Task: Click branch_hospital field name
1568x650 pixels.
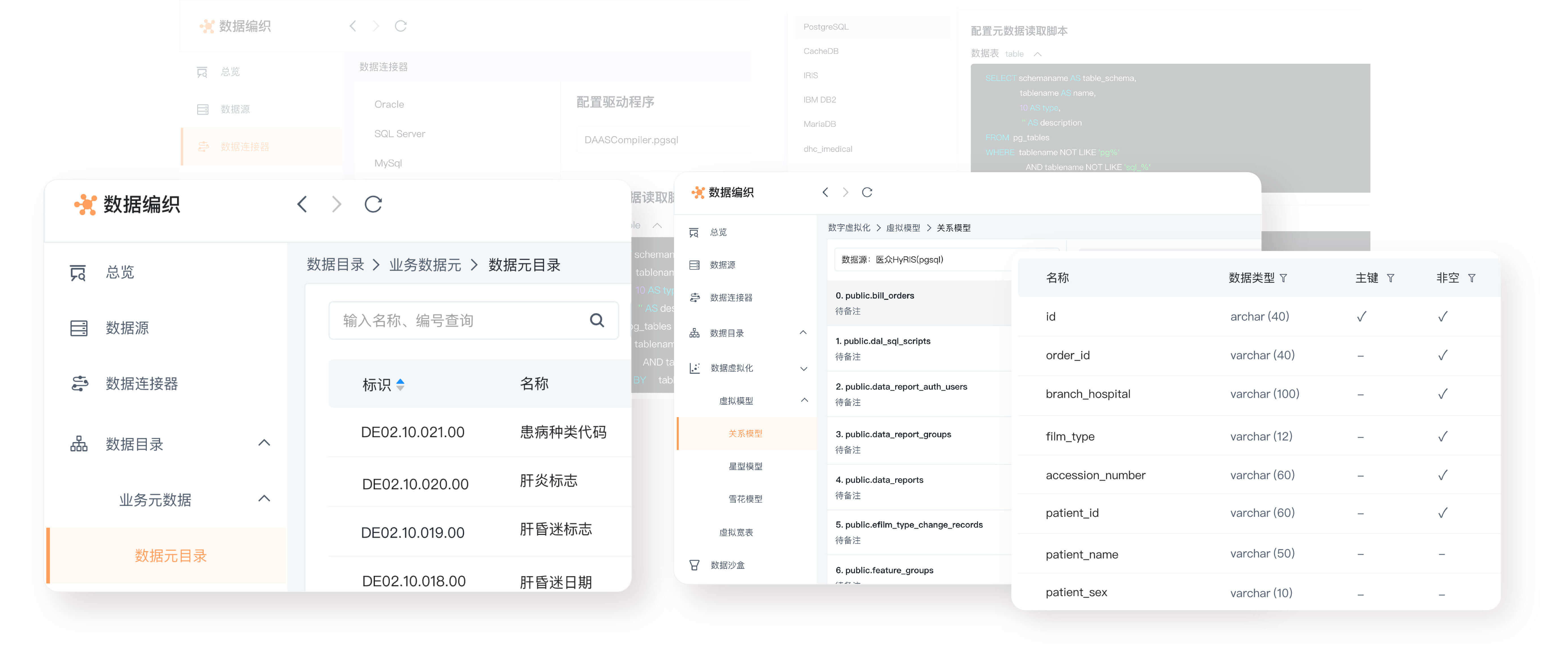Action: click(1088, 394)
